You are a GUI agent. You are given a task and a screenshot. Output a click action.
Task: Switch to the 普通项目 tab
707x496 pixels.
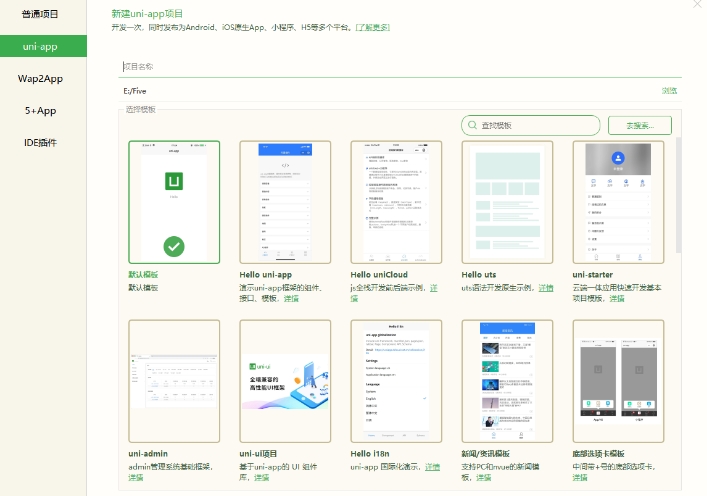click(x=42, y=14)
